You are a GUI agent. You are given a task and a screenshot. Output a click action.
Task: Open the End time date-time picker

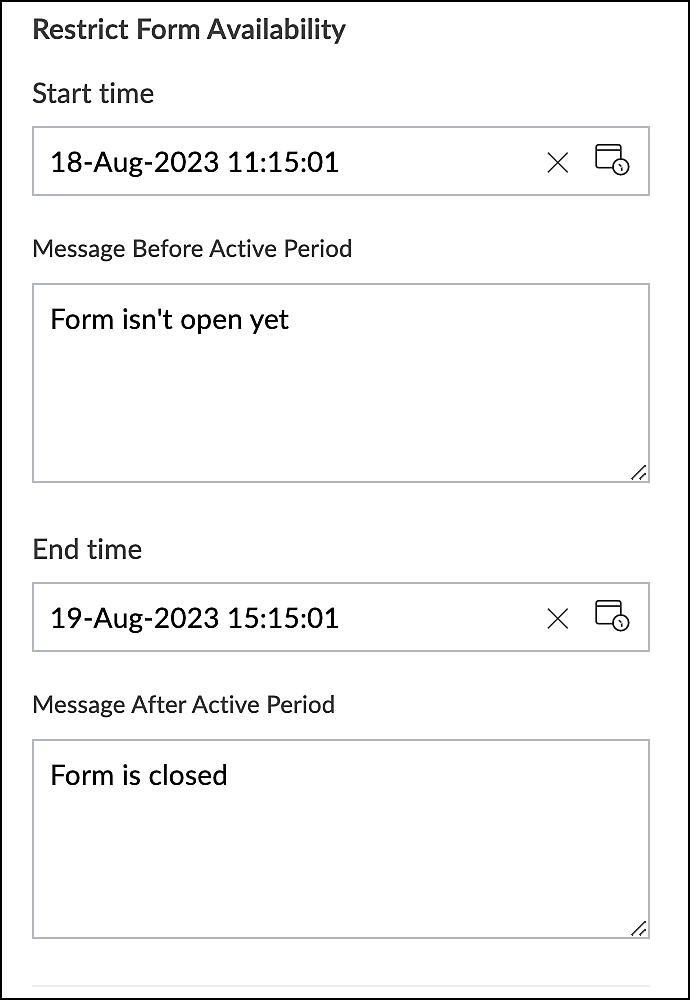(612, 616)
